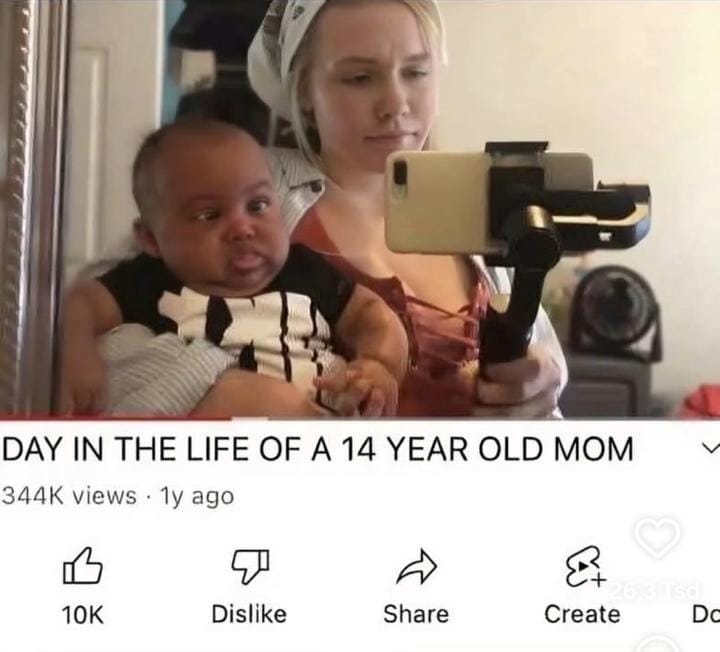Tap the Create remix icon
This screenshot has height=652, width=720.
click(x=585, y=566)
